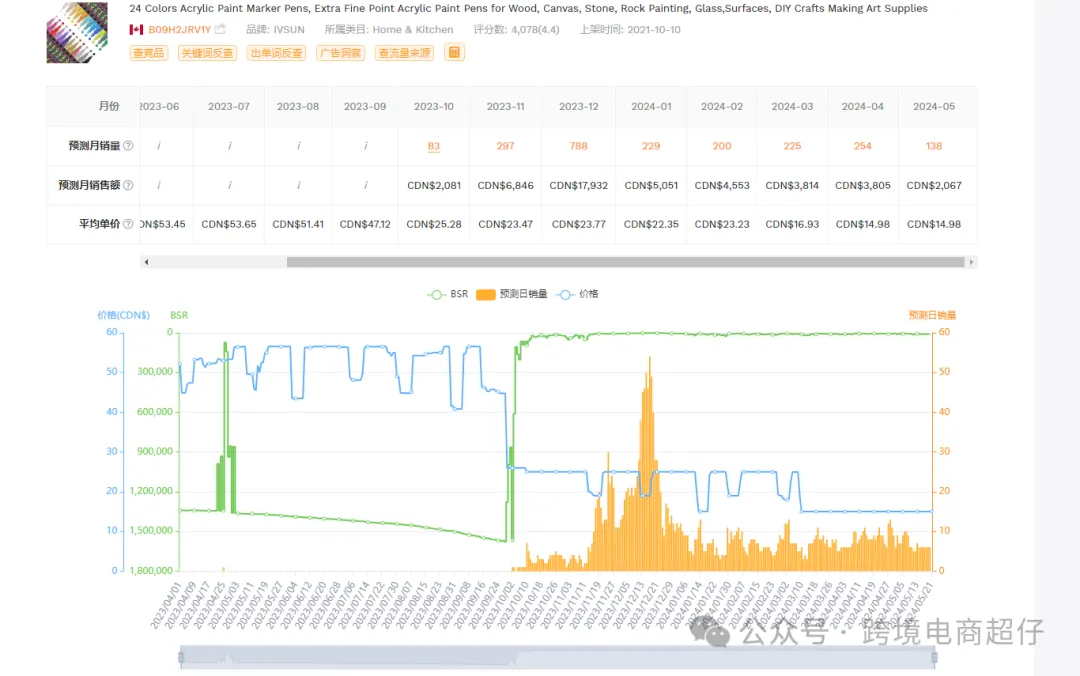This screenshot has height=676, width=1080.
Task: Click the paint marker product thumbnail
Action: pyautogui.click(x=77, y=32)
